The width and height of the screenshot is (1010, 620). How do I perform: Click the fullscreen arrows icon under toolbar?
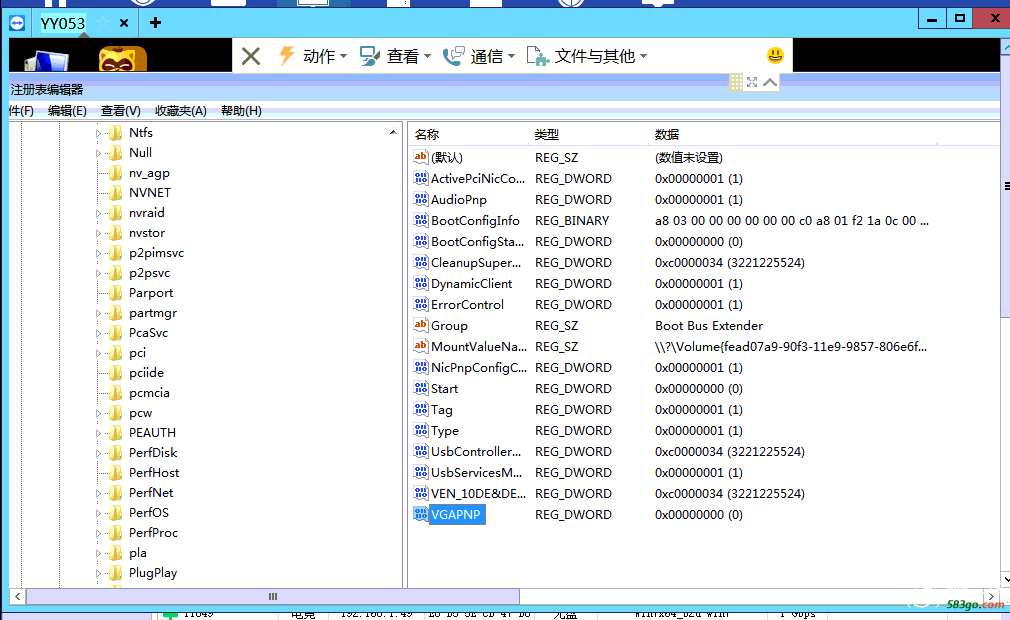point(752,82)
